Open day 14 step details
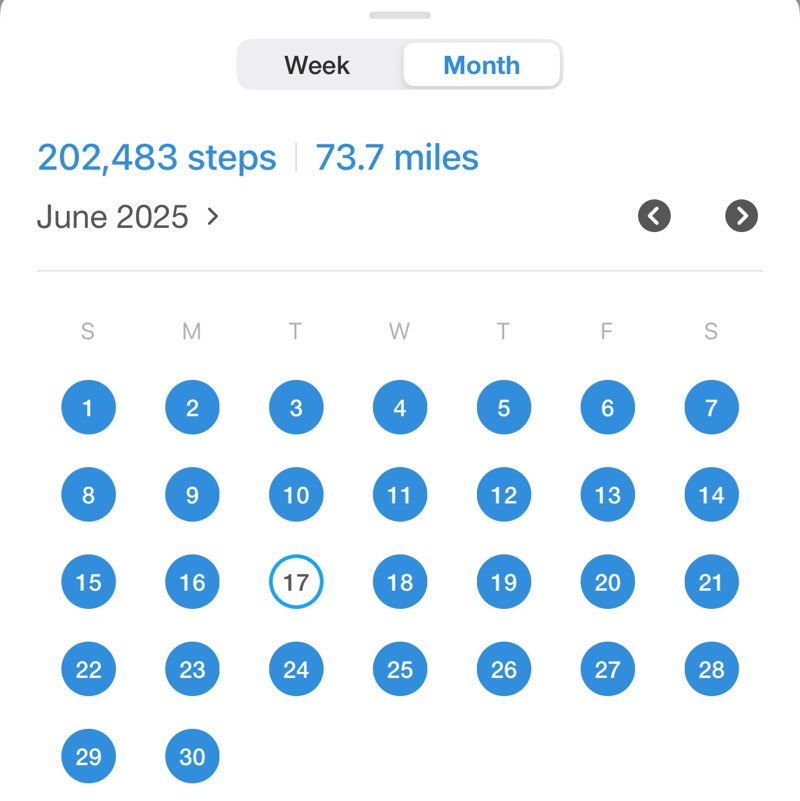 (711, 495)
